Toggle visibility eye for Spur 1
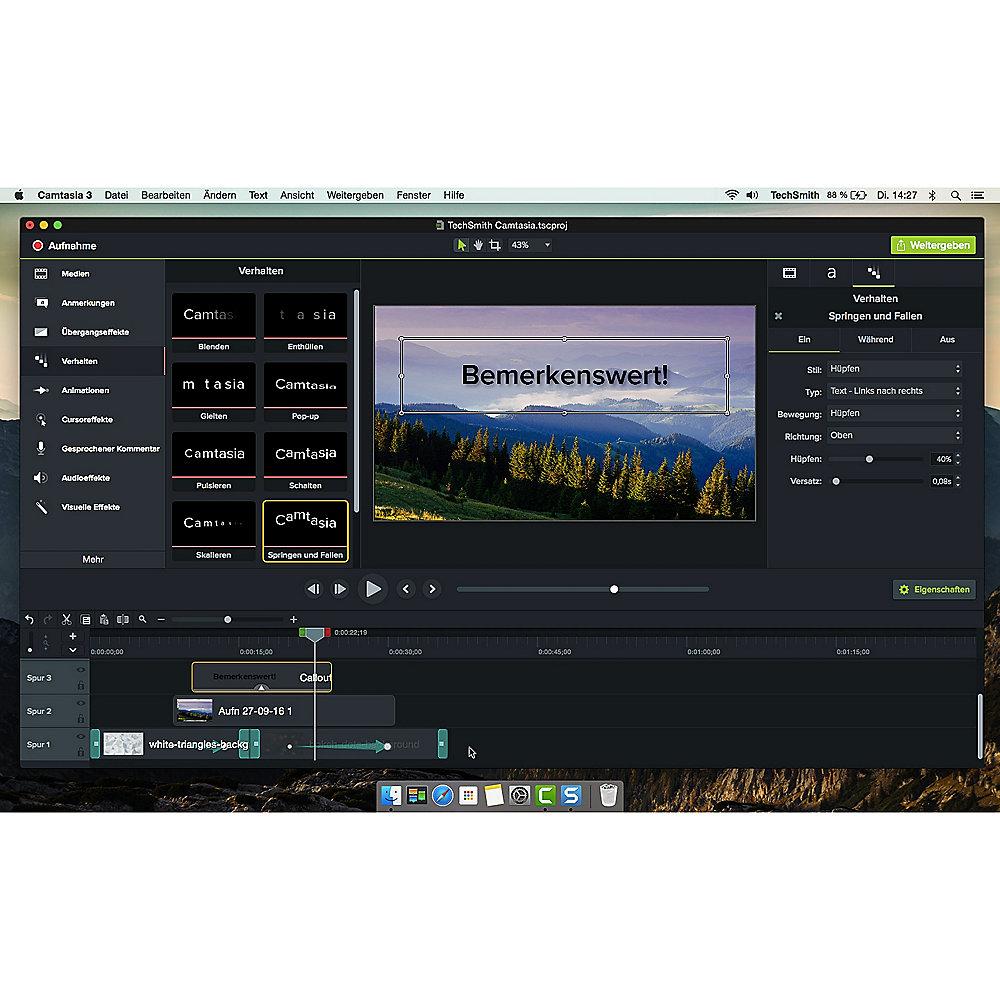 (x=80, y=737)
